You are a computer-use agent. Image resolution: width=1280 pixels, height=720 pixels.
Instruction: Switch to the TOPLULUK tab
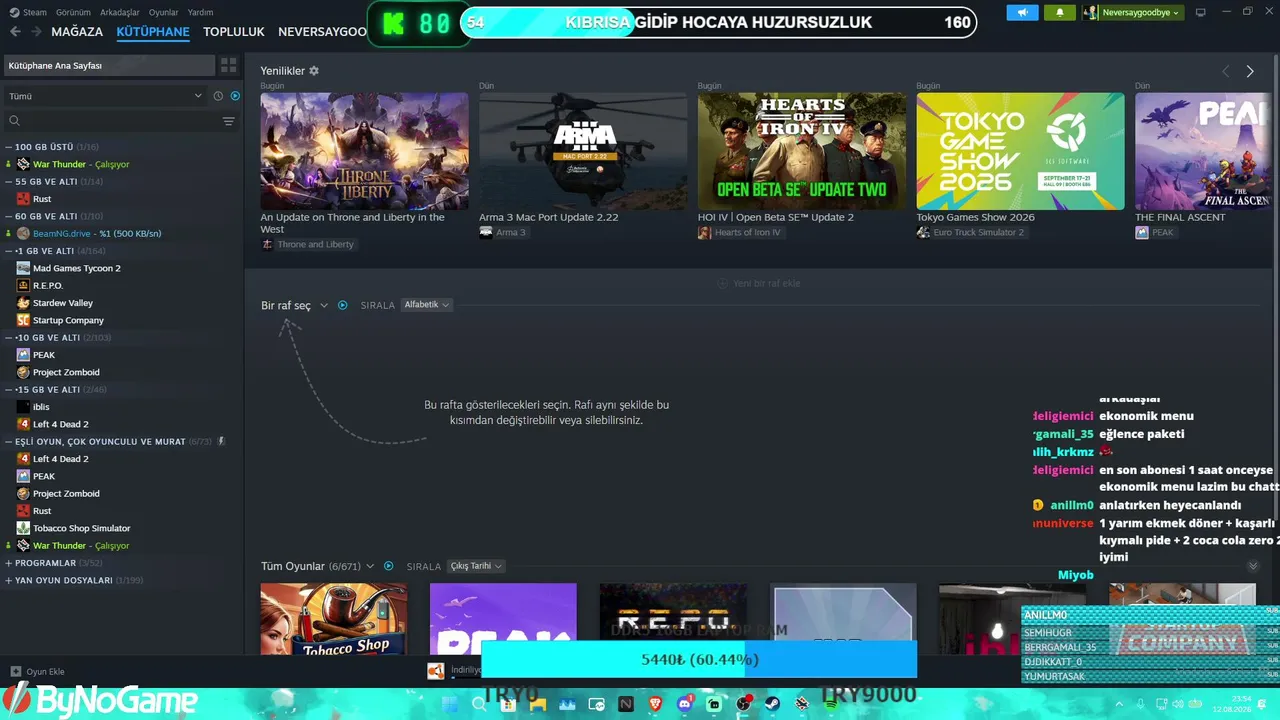(x=234, y=32)
